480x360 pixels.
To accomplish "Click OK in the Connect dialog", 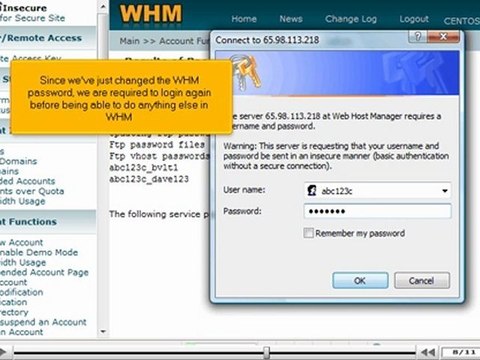I will click(x=360, y=280).
